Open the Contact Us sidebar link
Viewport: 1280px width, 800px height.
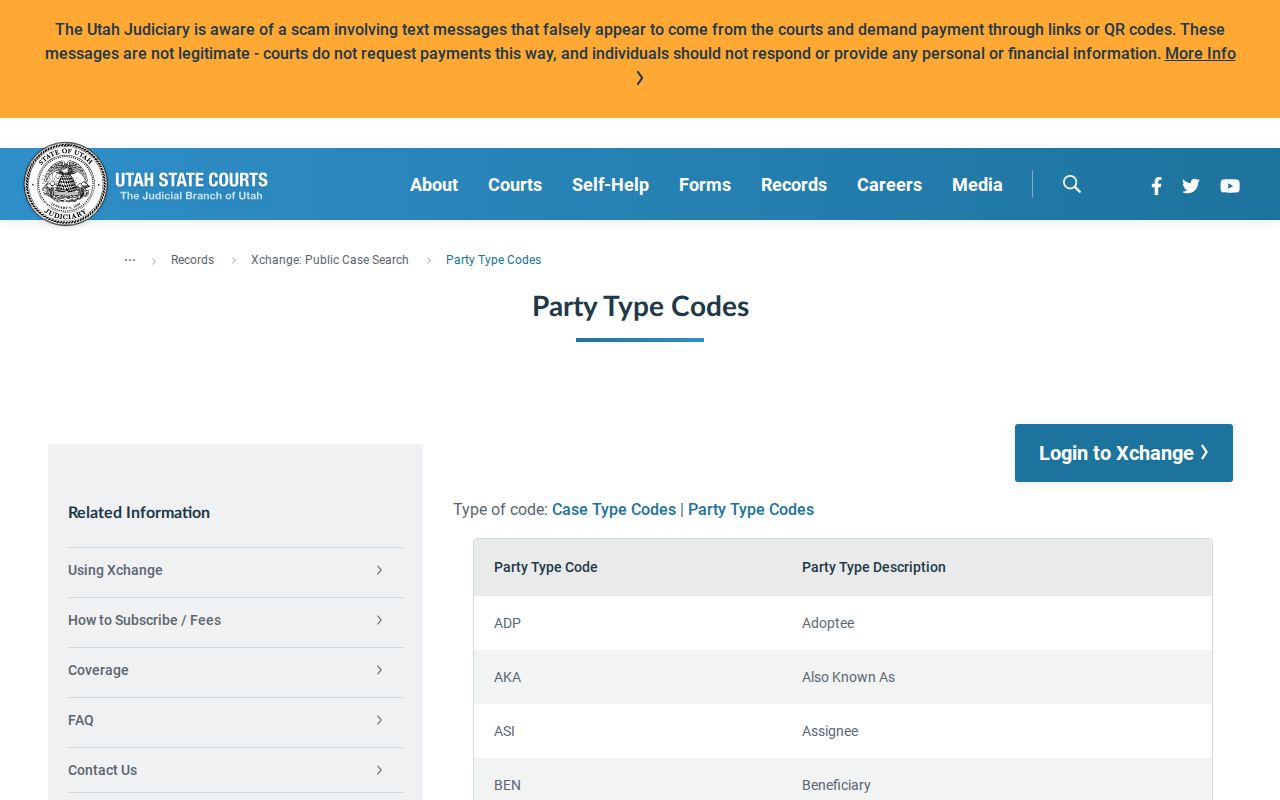102,770
